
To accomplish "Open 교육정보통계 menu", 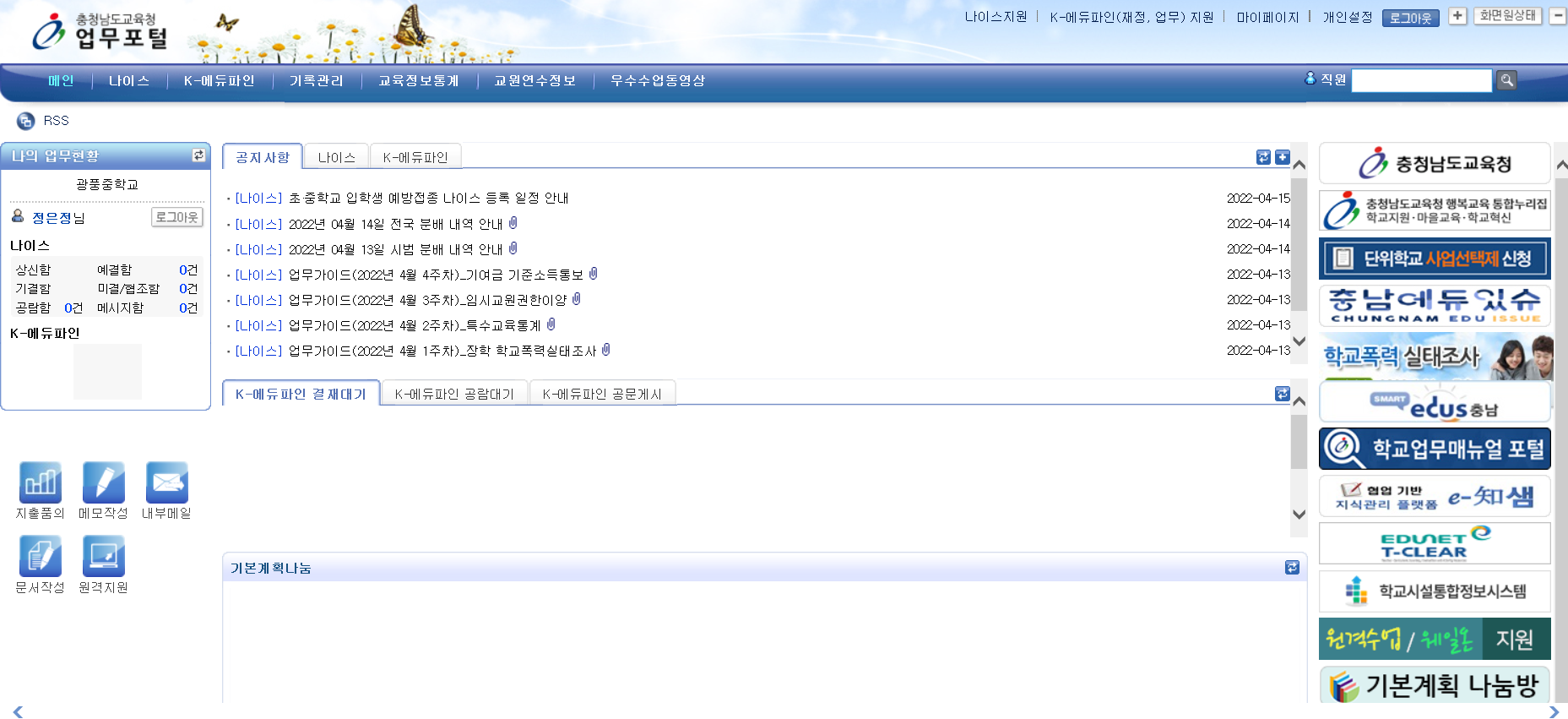I will [419, 80].
